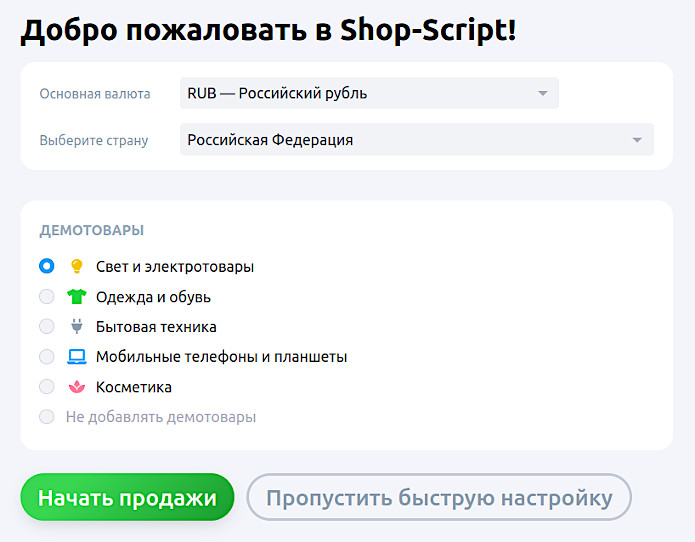Pick the 'Мобильные телефоны и планшеты' radio button
695x542 pixels.
click(x=47, y=357)
